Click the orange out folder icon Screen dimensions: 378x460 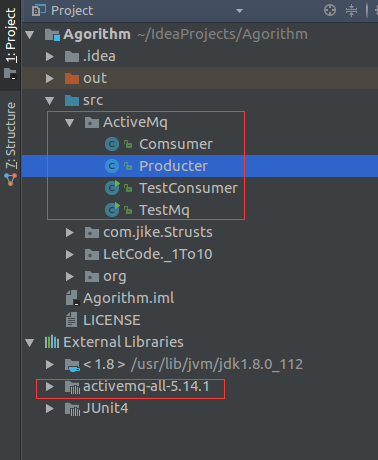coord(72,78)
